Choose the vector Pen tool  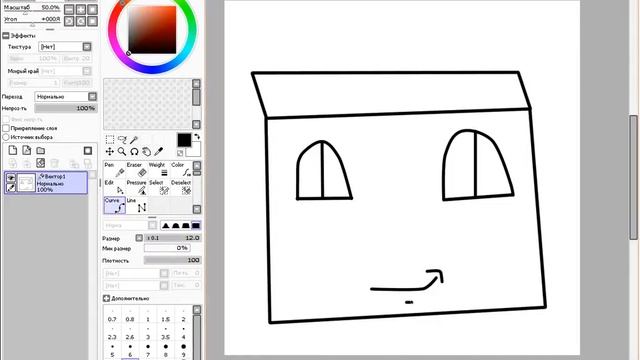(x=114, y=170)
